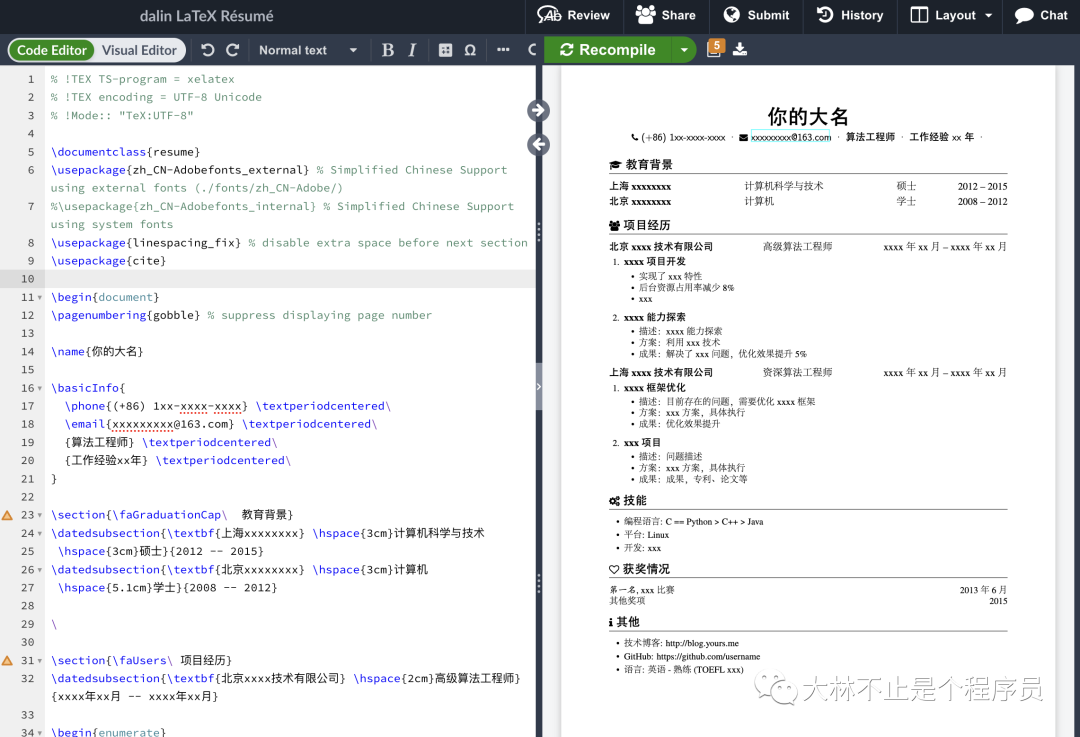Fold the \datedsubsection at line 24
The width and height of the screenshot is (1080, 737).
40,534
